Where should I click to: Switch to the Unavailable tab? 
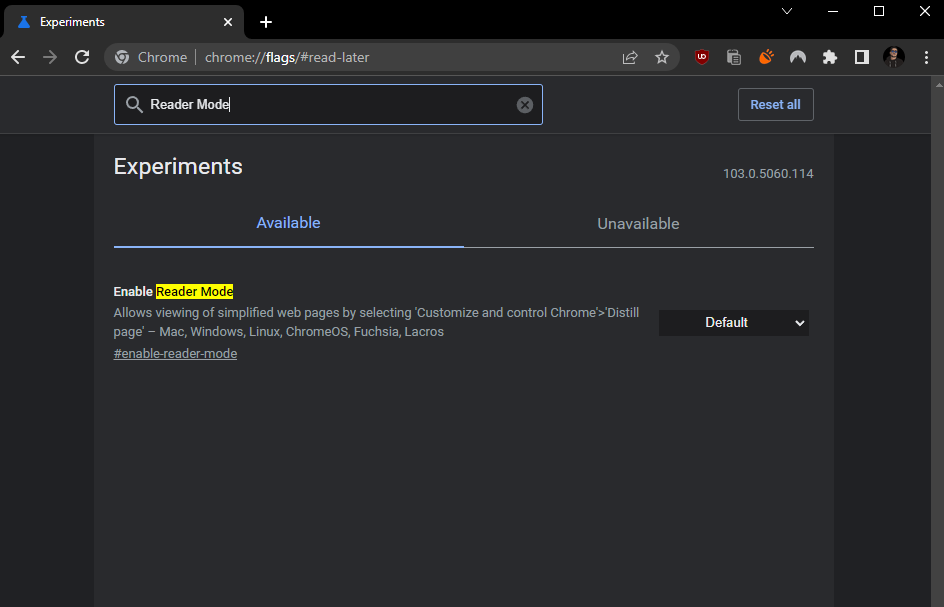pyautogui.click(x=638, y=223)
